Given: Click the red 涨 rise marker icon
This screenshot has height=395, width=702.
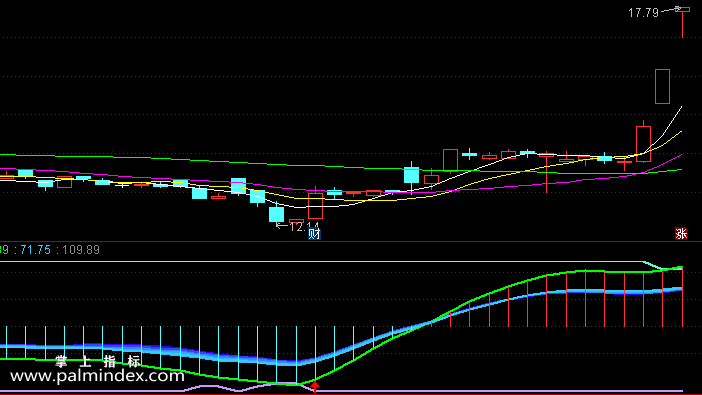Looking at the screenshot, I should point(681,234).
